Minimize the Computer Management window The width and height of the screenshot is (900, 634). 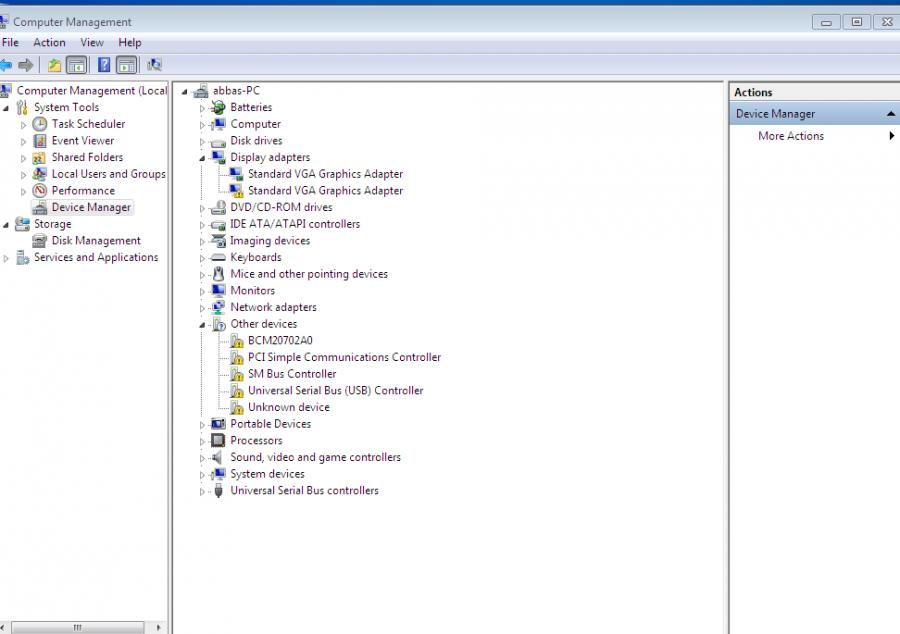[827, 22]
